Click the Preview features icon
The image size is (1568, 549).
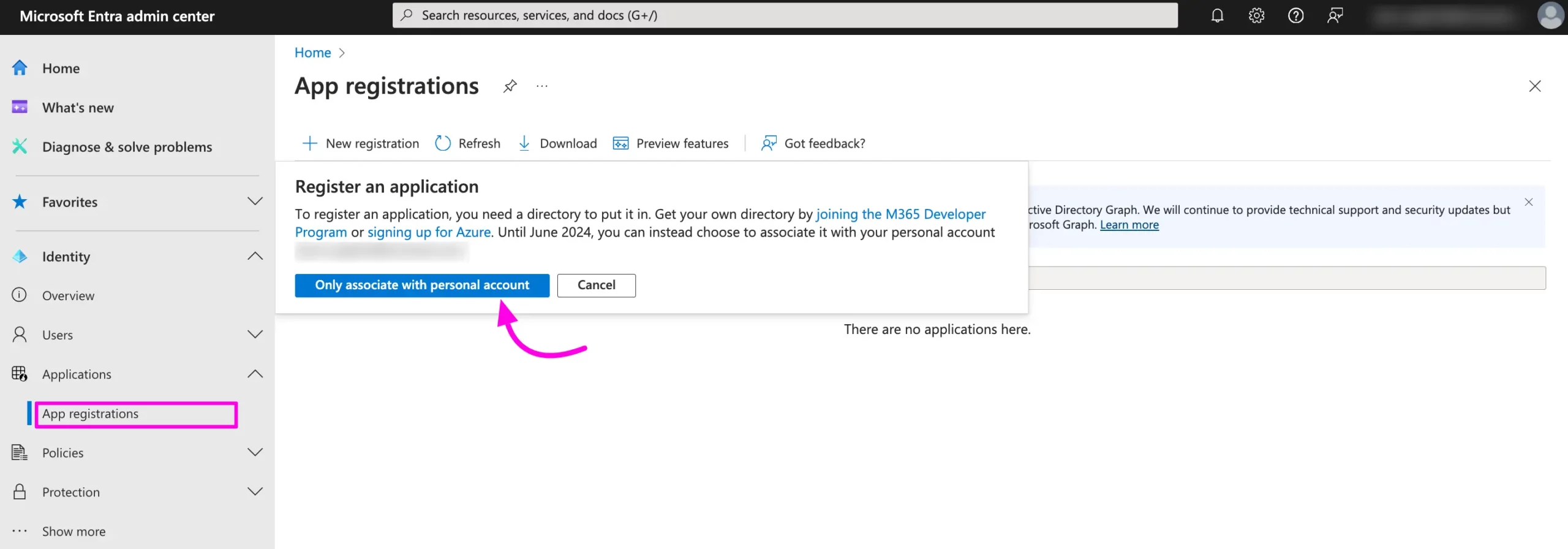click(x=620, y=143)
